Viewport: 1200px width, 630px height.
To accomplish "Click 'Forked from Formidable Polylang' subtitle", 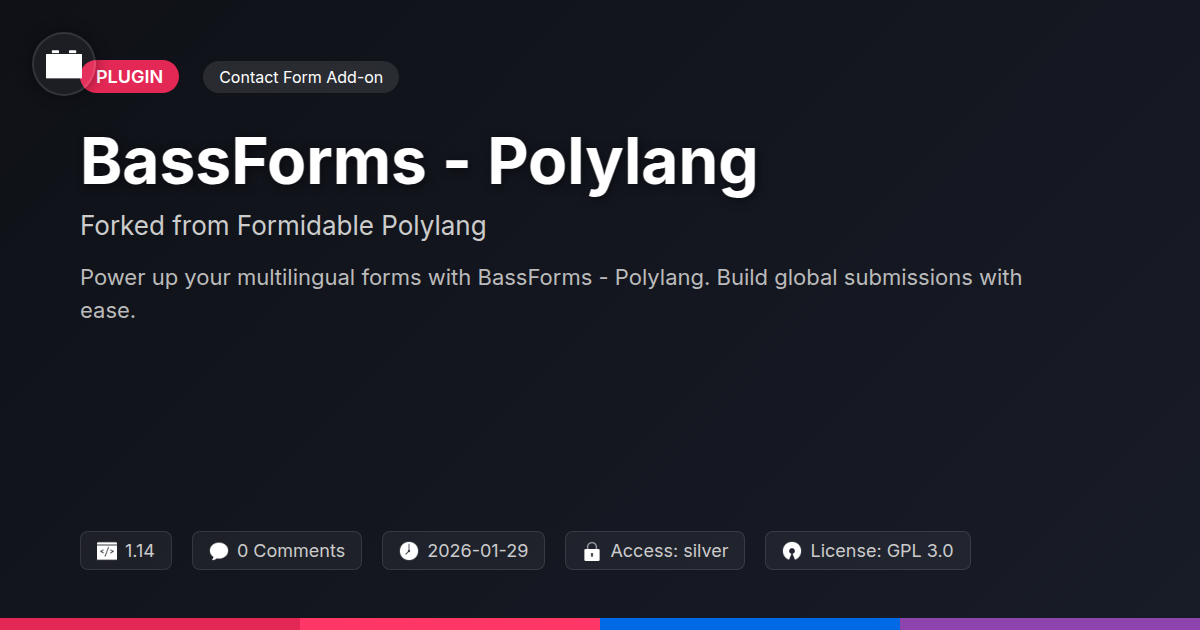I will pyautogui.click(x=283, y=226).
